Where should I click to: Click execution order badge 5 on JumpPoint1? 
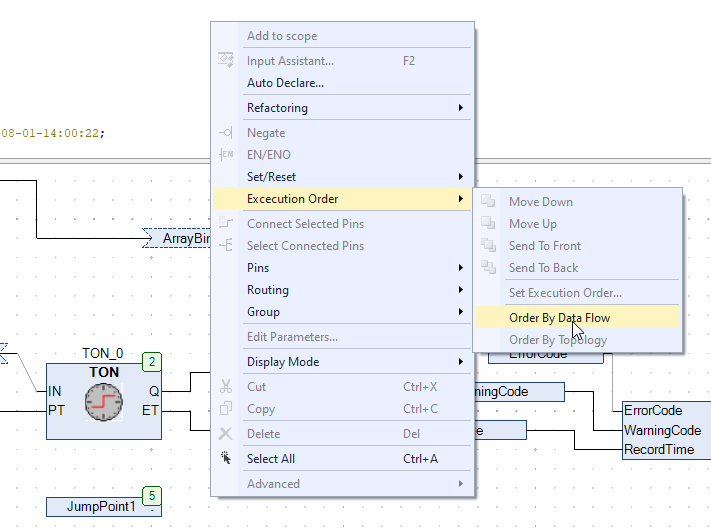click(x=152, y=495)
